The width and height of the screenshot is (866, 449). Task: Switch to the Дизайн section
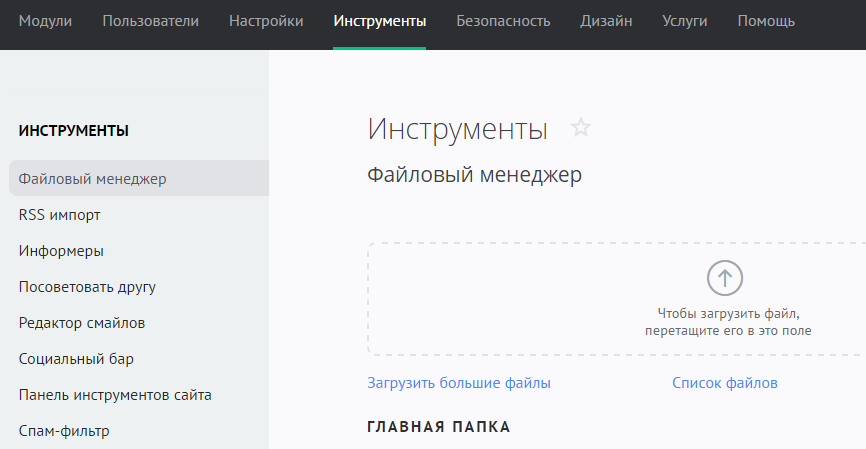(x=606, y=21)
